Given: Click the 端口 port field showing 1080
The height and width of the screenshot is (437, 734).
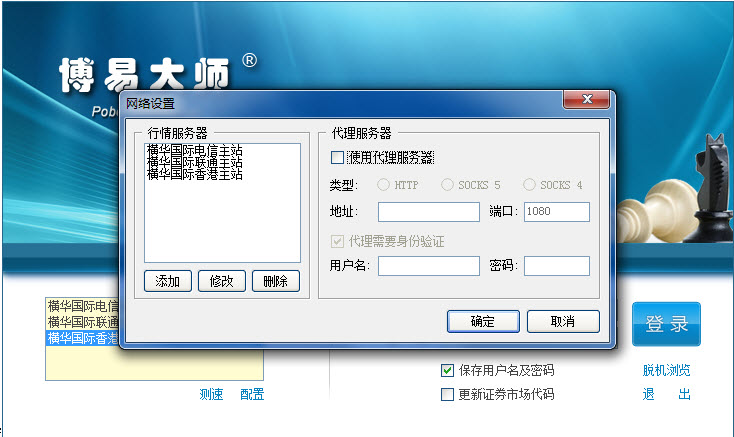Looking at the screenshot, I should pos(557,212).
